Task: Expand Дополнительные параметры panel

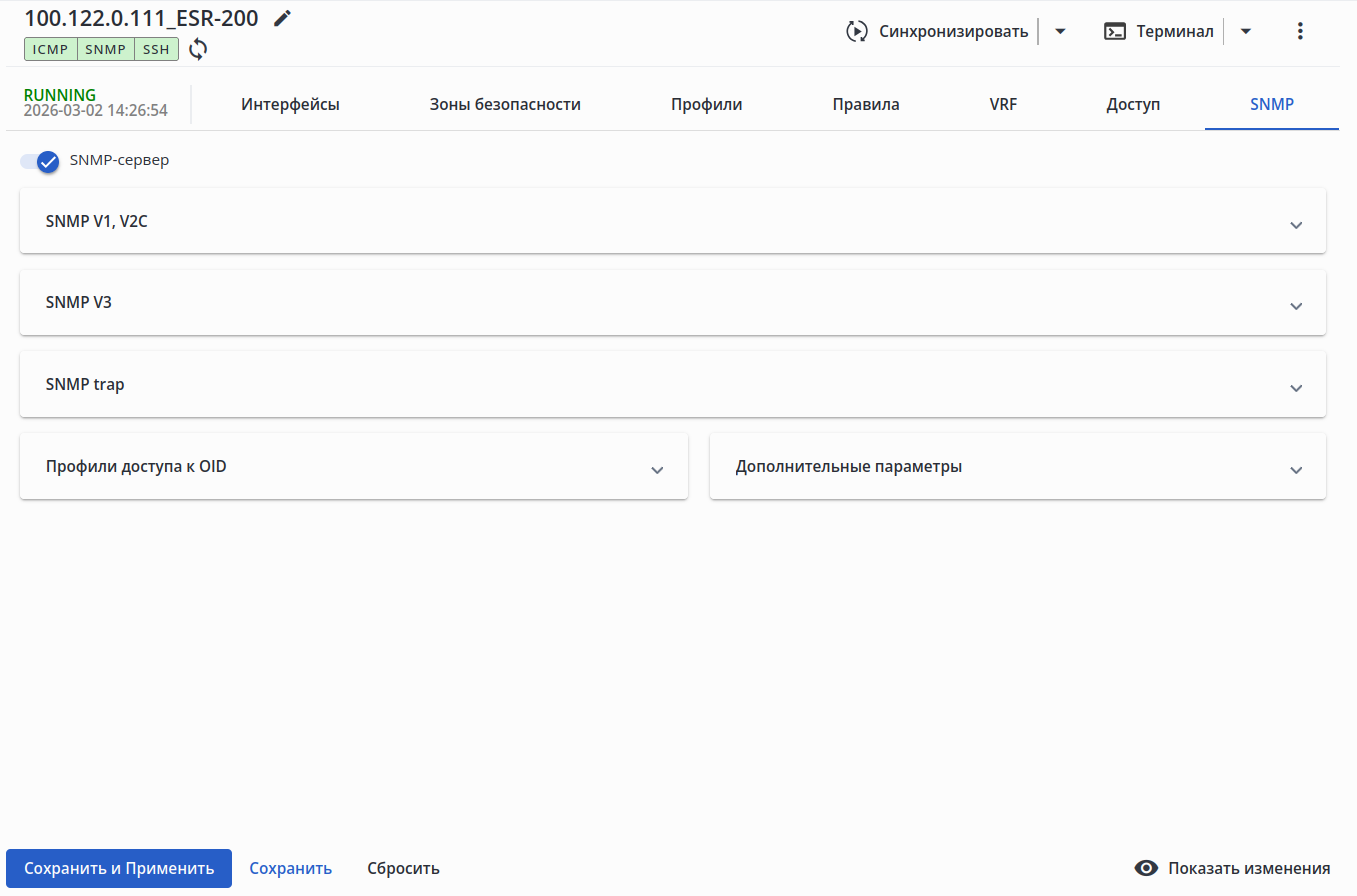Action: click(x=1018, y=467)
